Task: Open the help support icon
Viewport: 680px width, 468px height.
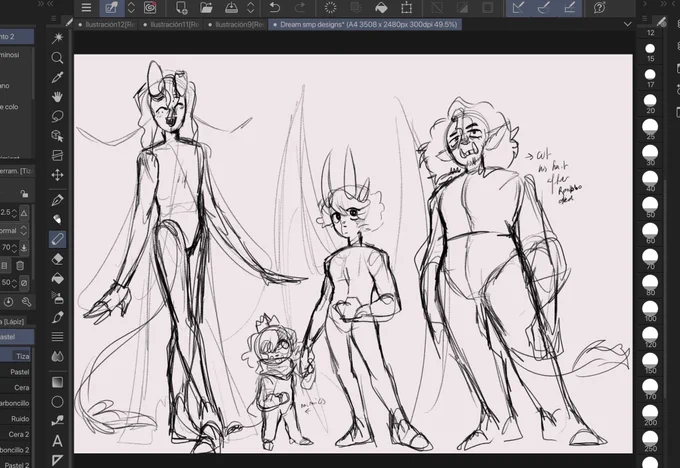Action: pos(600,7)
